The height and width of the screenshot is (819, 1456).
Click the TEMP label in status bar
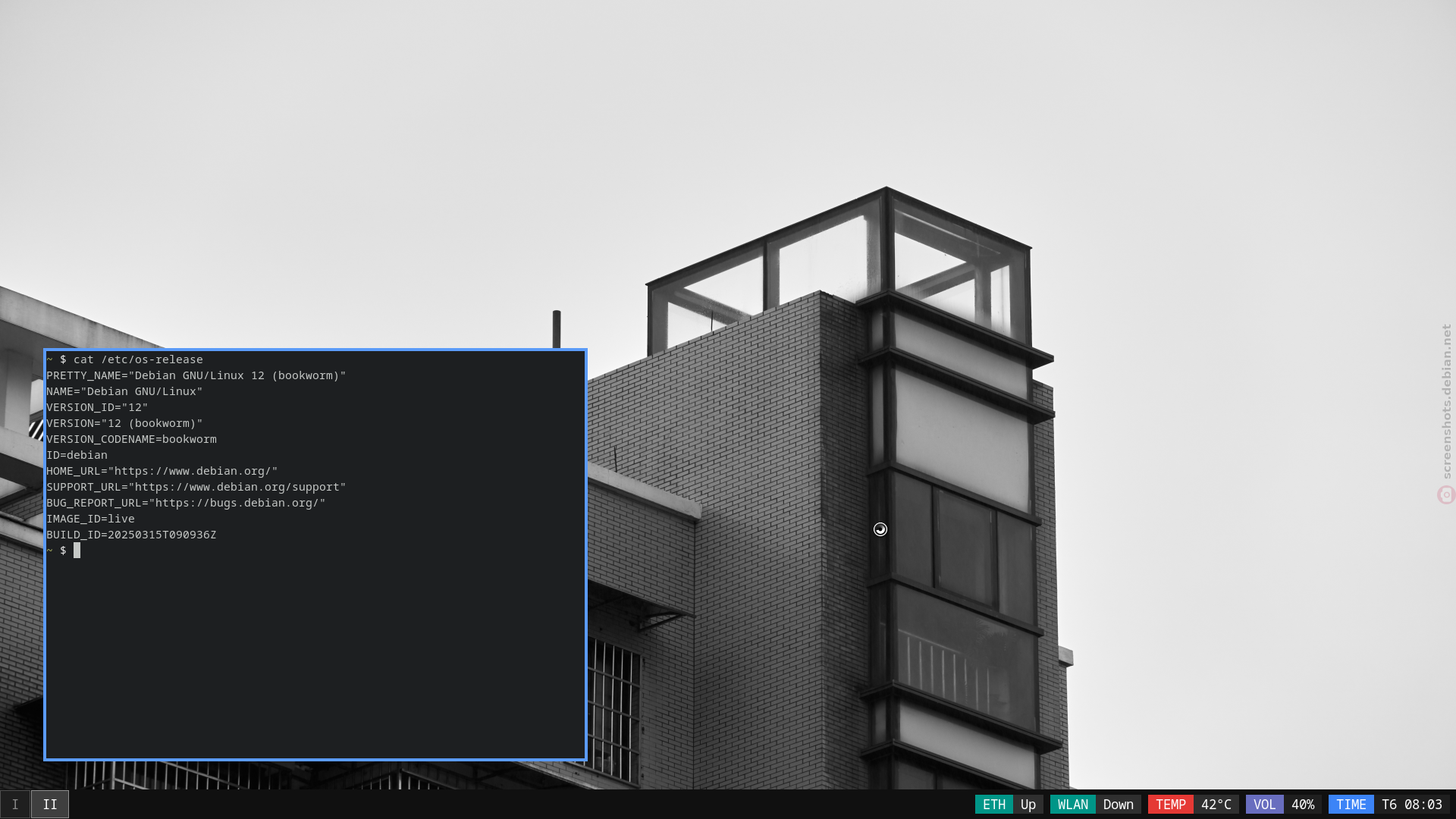click(1171, 805)
